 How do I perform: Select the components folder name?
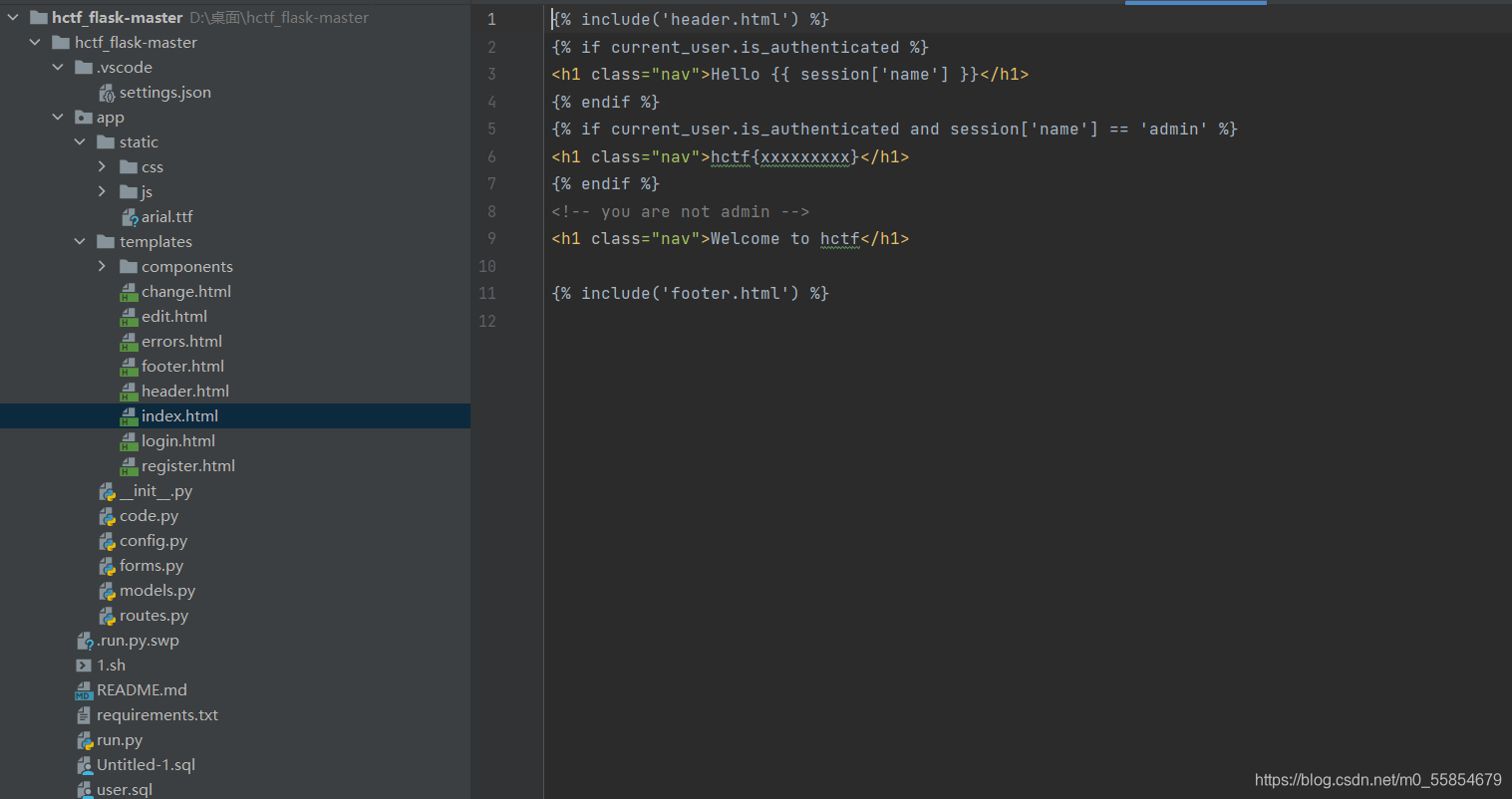click(187, 267)
